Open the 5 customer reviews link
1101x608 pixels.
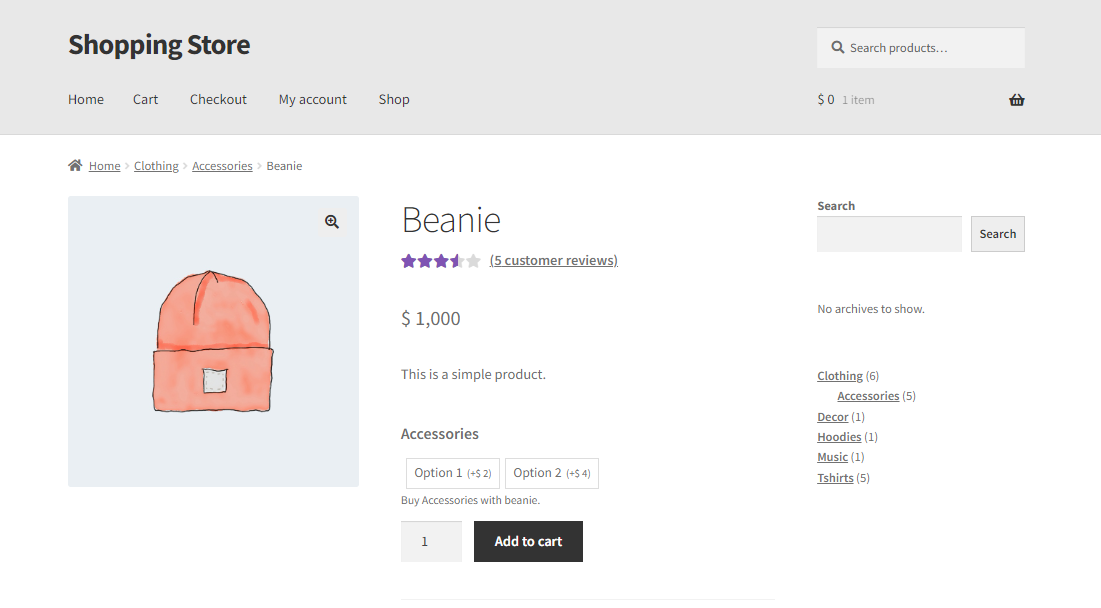click(x=554, y=260)
